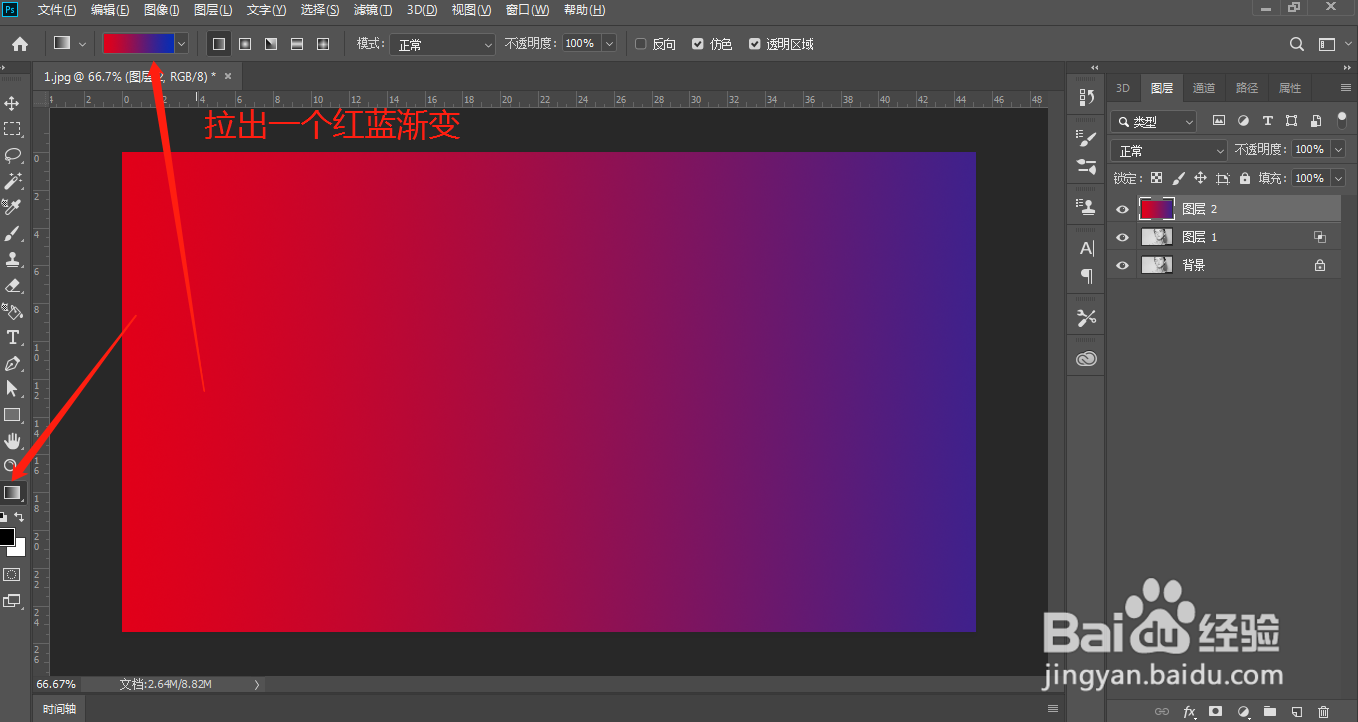Select the Gradient tool in toolbox

click(12, 492)
